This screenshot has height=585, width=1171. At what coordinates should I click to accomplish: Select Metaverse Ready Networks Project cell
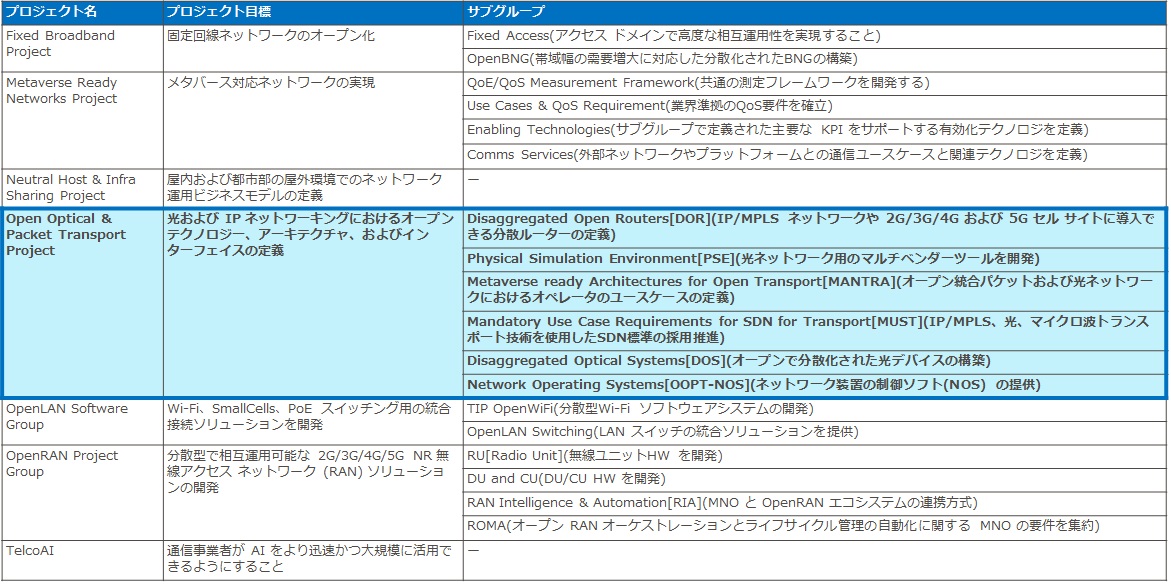tap(82, 120)
